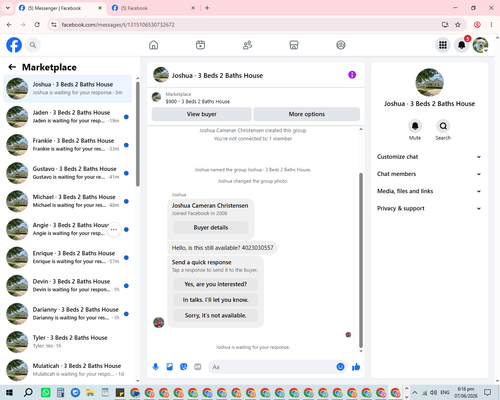500x400 pixels.
Task: Mute the Joshua conversation
Action: point(415,126)
